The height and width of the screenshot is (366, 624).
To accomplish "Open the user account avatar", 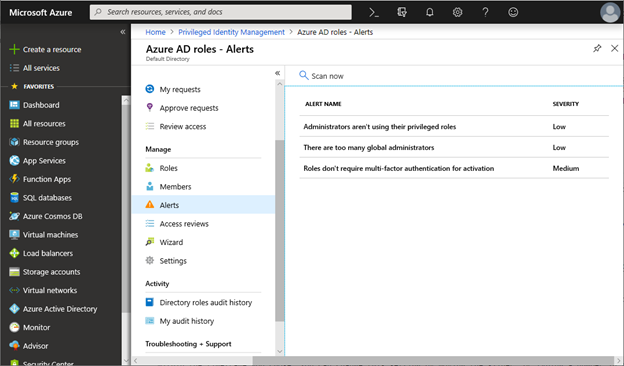I will tap(610, 12).
